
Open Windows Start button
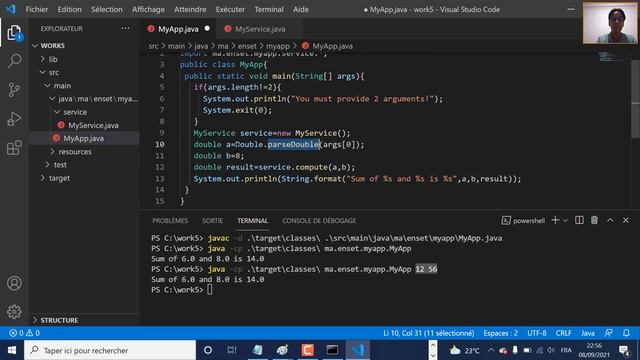(12, 350)
